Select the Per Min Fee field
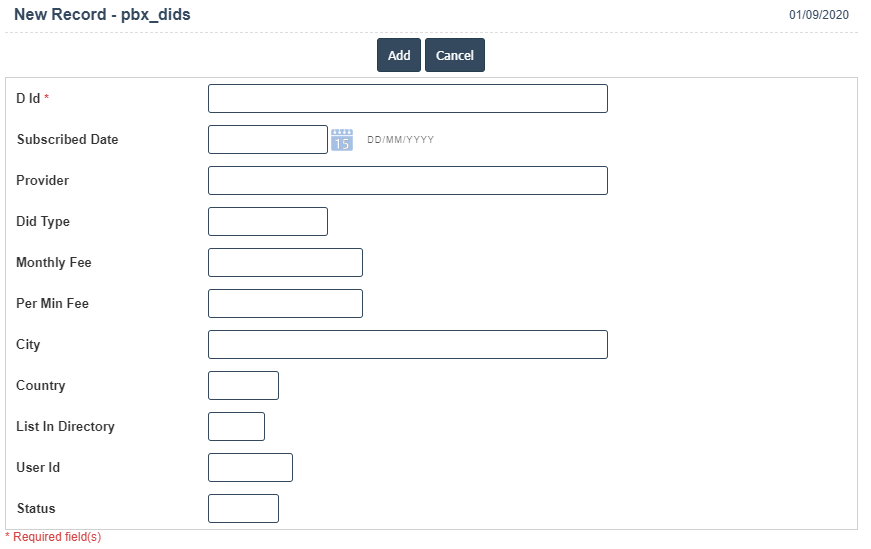This screenshot has width=871, height=549. pos(285,304)
